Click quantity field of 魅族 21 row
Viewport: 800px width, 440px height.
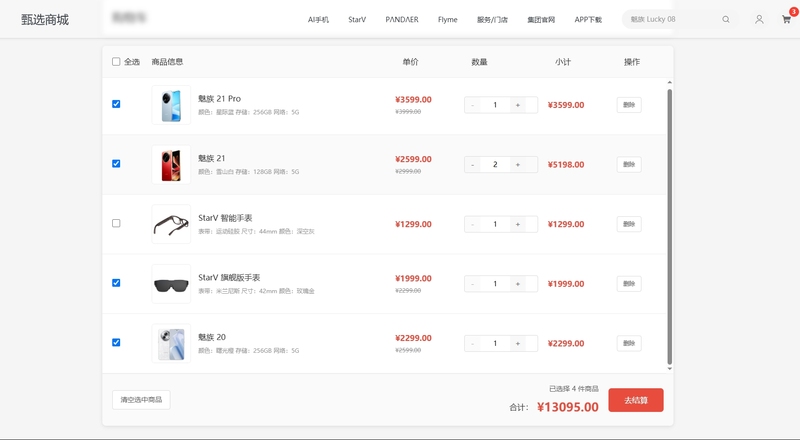tap(495, 165)
